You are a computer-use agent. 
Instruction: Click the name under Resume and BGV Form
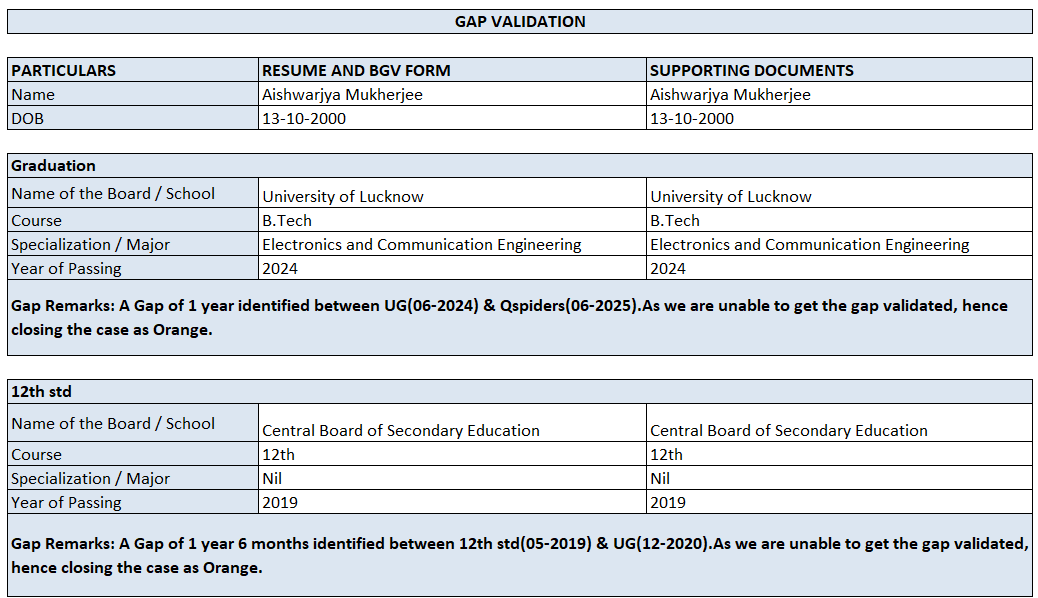click(341, 94)
